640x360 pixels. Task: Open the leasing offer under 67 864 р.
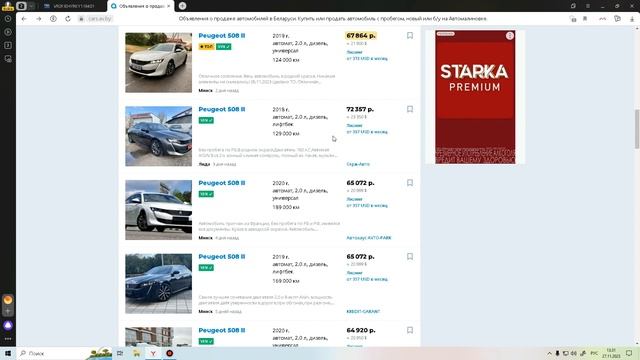click(367, 56)
